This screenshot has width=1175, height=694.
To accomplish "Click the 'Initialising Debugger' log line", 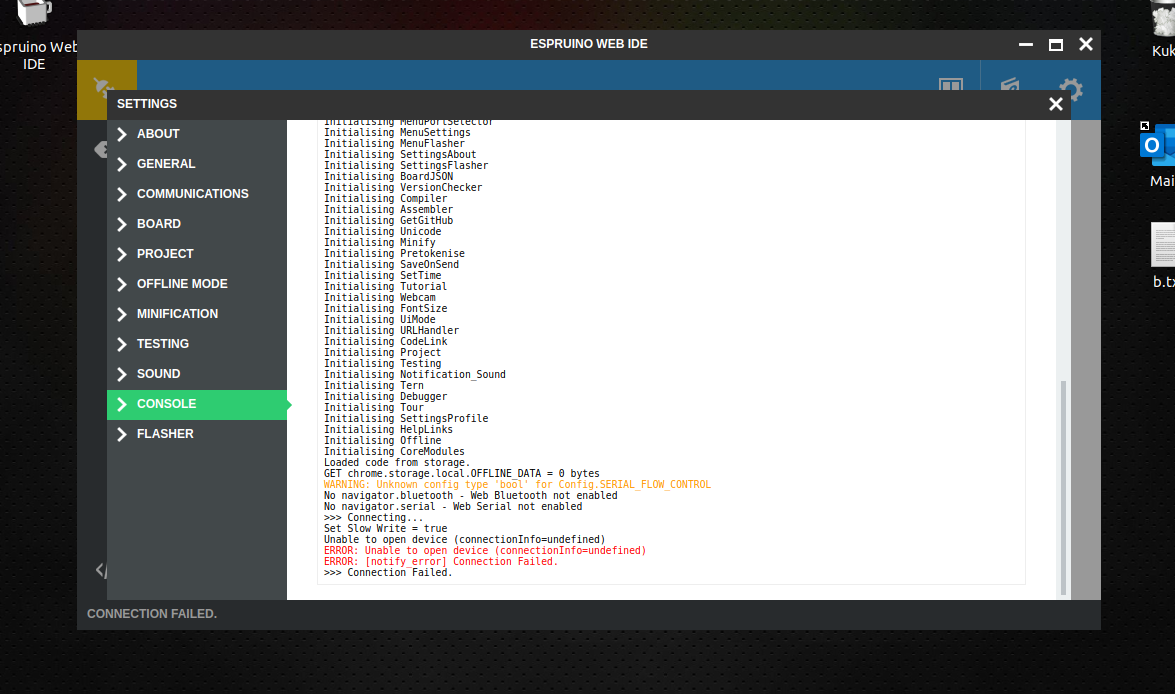I will coord(385,397).
